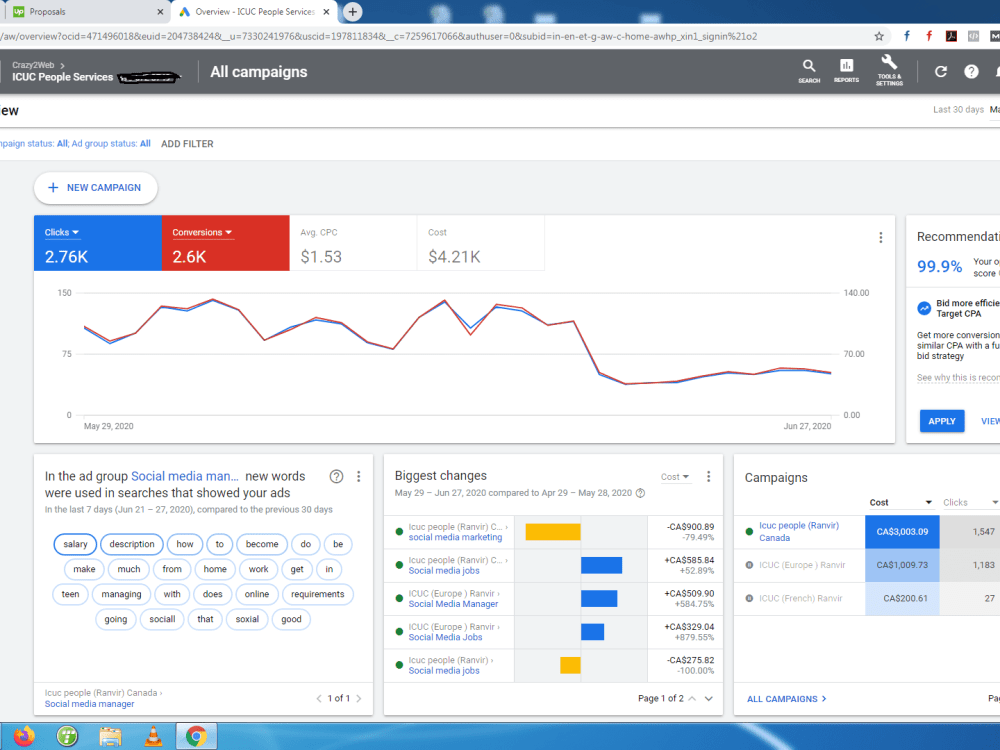This screenshot has height=750, width=1000.
Task: Open the Clicks metric dropdown
Action: pos(62,233)
